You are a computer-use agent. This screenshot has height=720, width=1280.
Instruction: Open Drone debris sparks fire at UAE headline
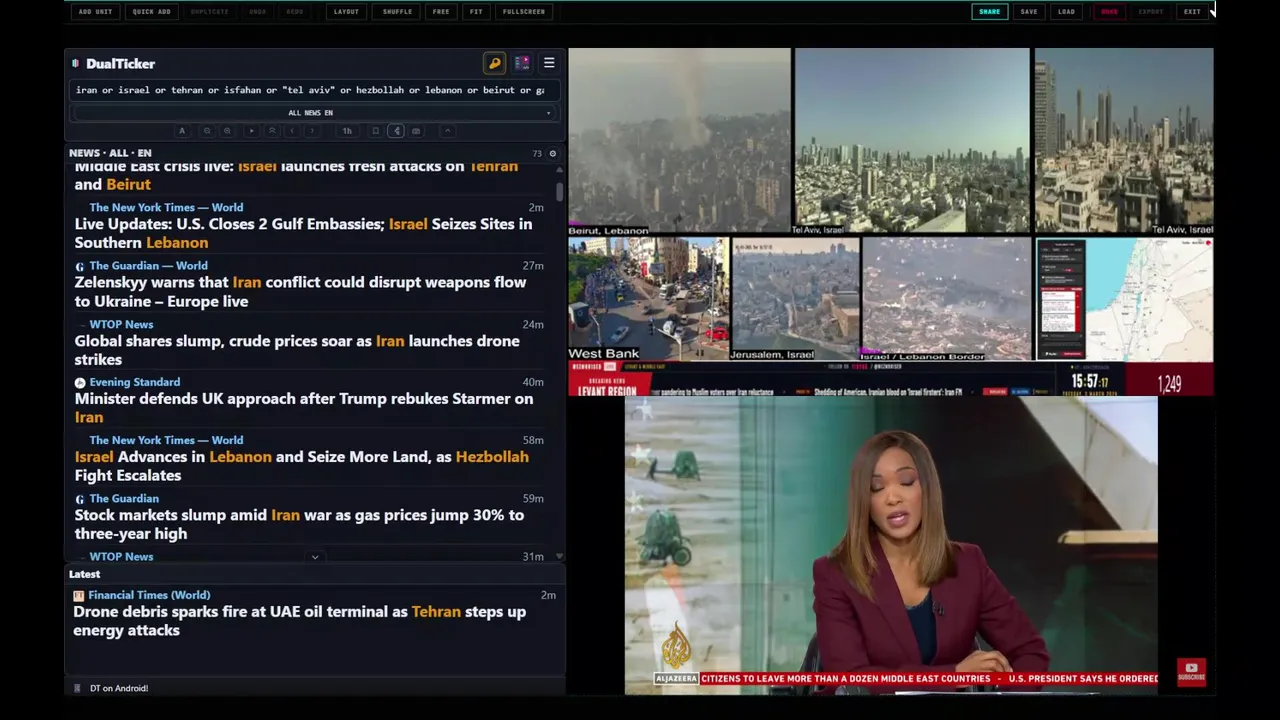click(299, 621)
